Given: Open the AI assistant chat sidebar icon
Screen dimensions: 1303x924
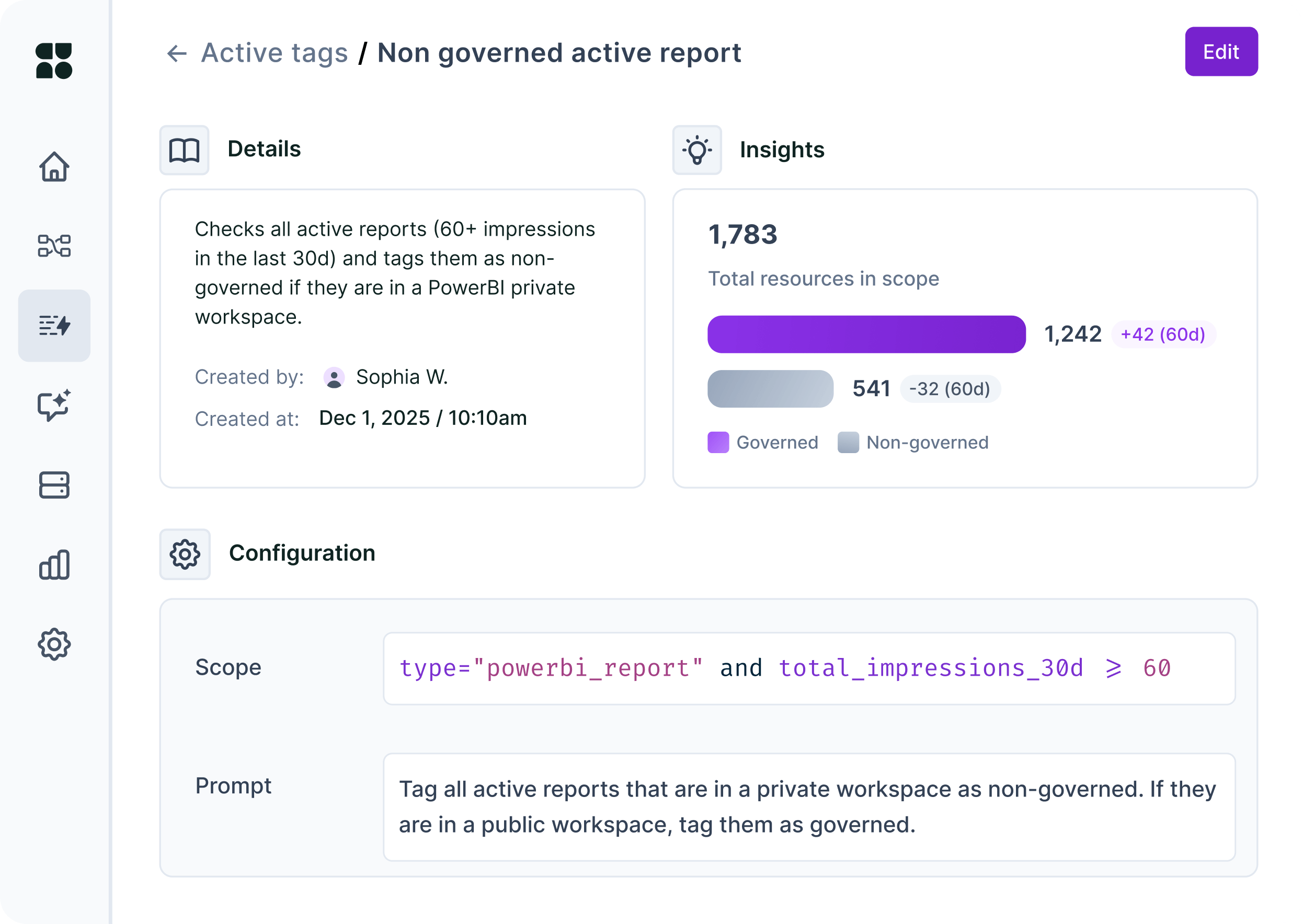Looking at the screenshot, I should tap(54, 405).
